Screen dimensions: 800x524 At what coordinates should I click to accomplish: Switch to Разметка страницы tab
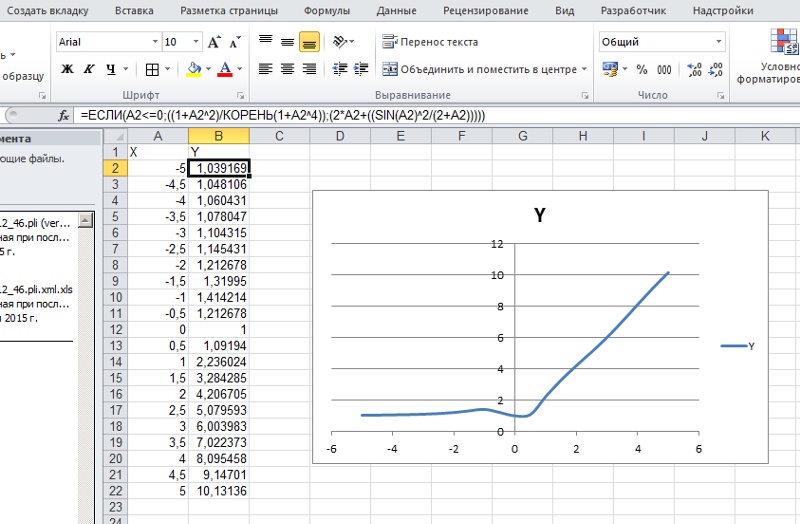(x=229, y=11)
